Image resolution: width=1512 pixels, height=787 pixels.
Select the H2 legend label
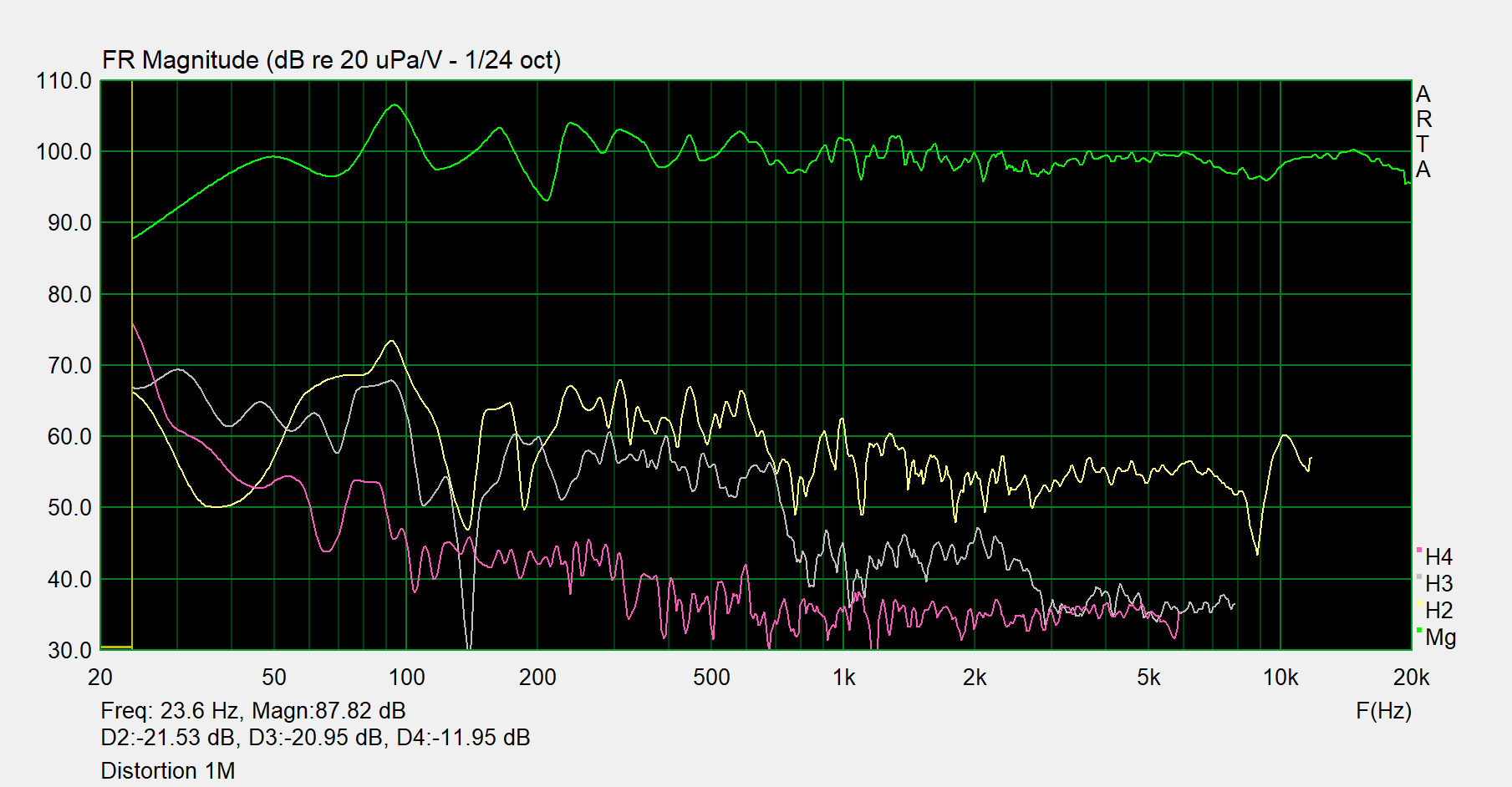pos(1439,611)
